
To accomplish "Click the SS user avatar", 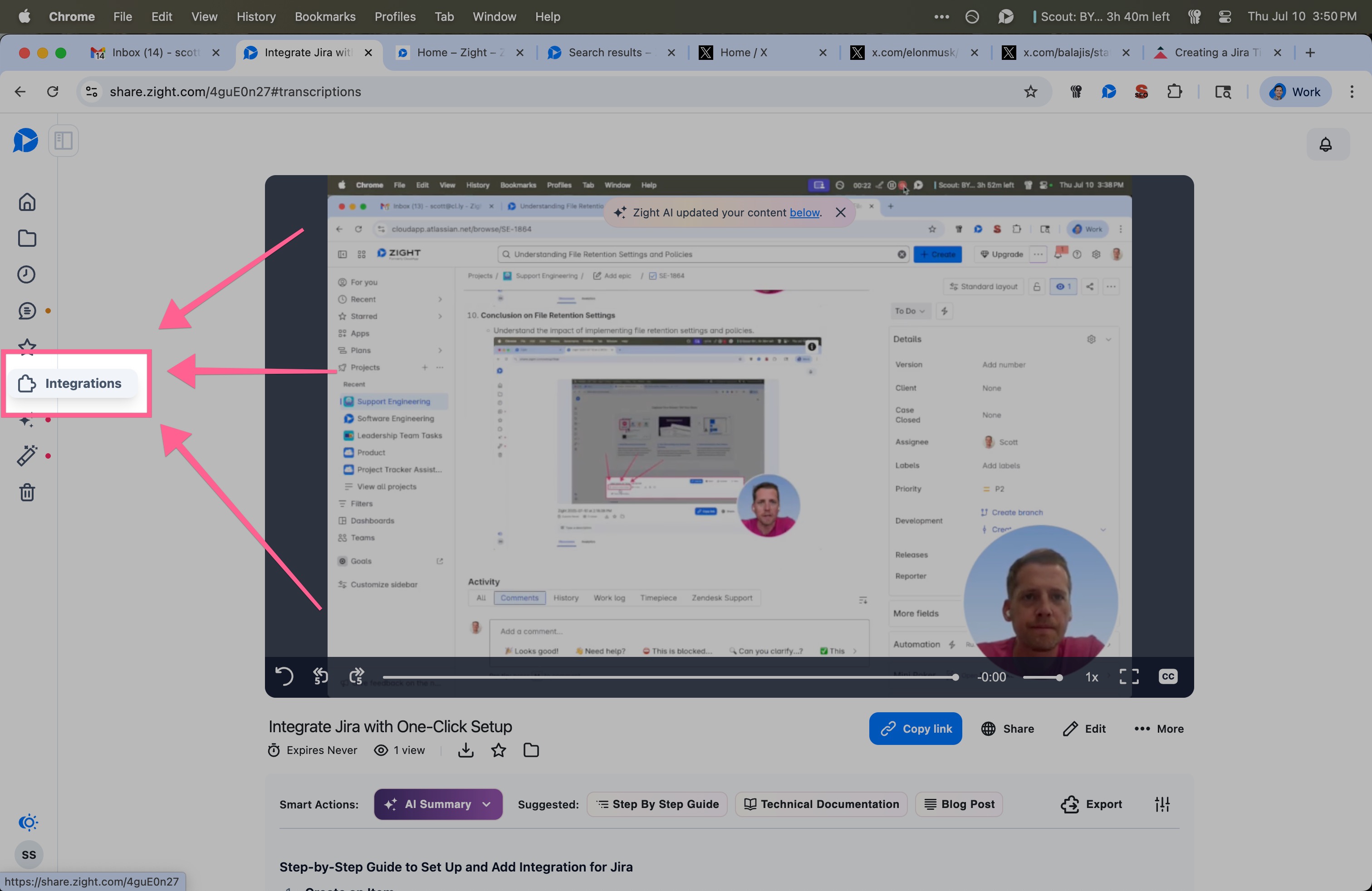I will point(29,854).
